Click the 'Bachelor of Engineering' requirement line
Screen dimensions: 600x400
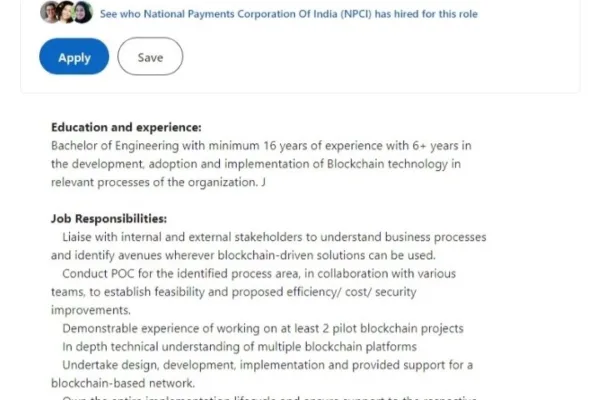(261, 146)
